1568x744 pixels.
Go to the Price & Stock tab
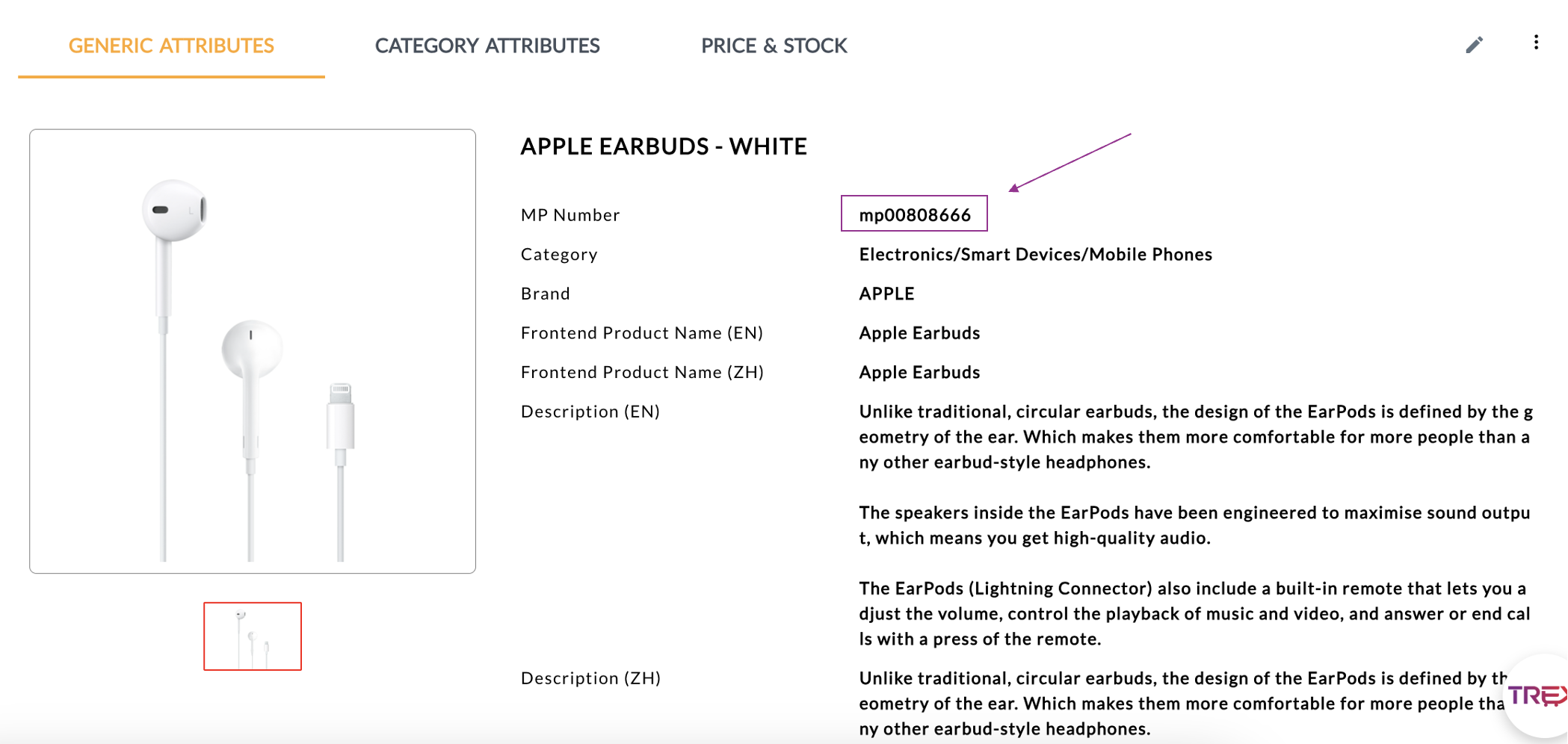(774, 46)
